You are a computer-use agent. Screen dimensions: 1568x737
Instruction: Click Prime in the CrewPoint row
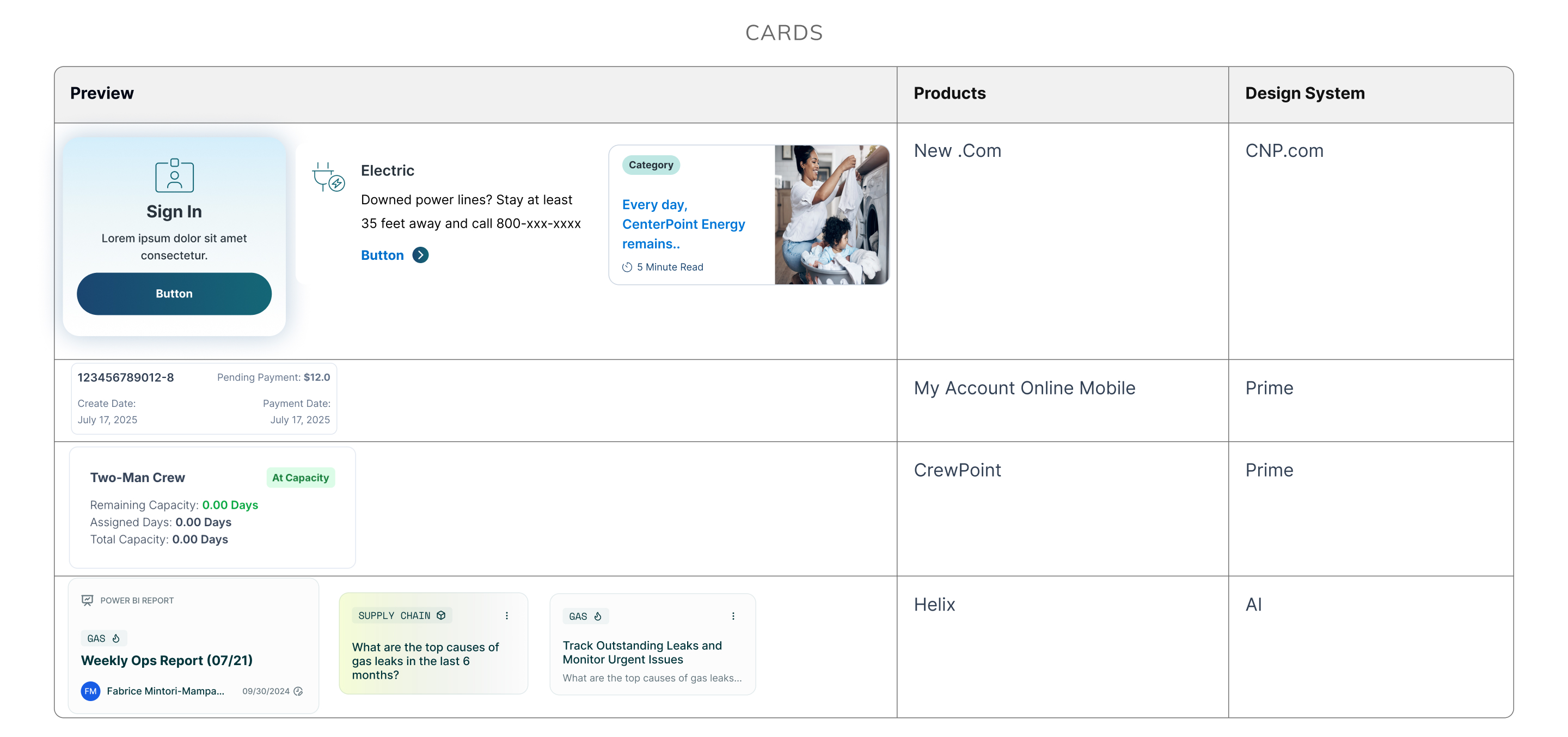tap(1269, 470)
